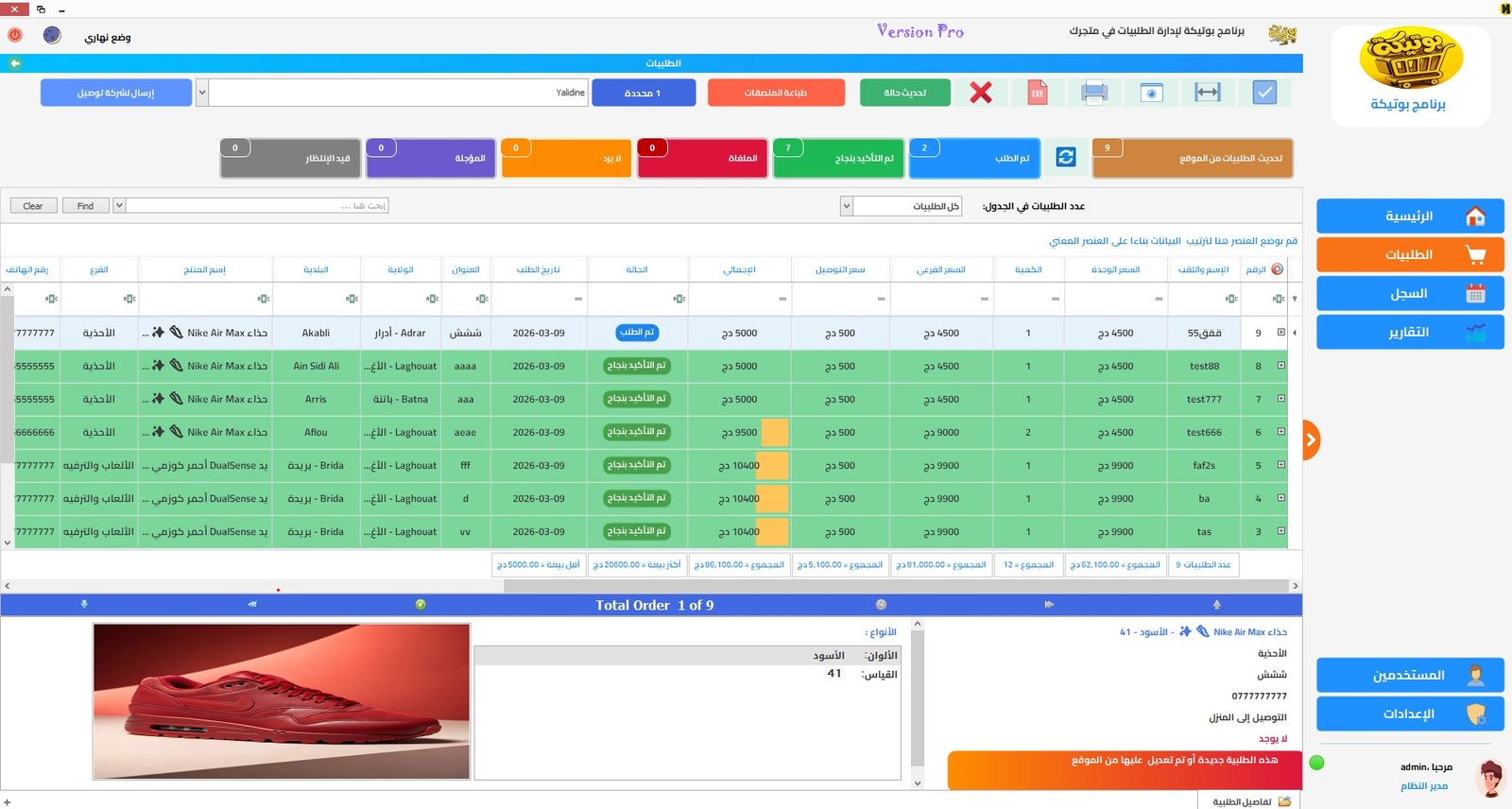Click the grey circle navigator icon
The image size is (1512, 809).
click(881, 604)
